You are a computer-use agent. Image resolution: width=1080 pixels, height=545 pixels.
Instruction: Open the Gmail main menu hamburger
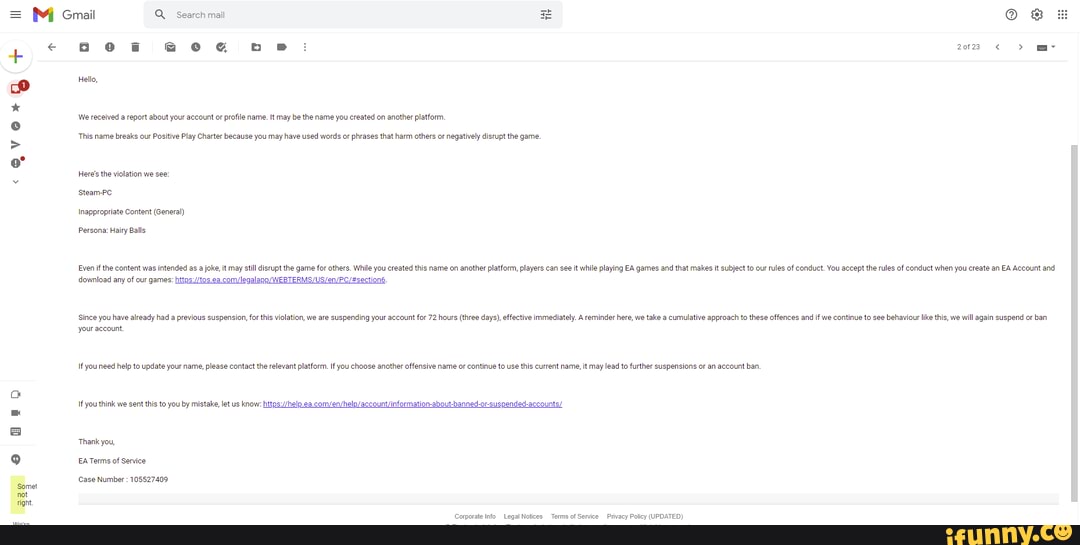click(16, 14)
